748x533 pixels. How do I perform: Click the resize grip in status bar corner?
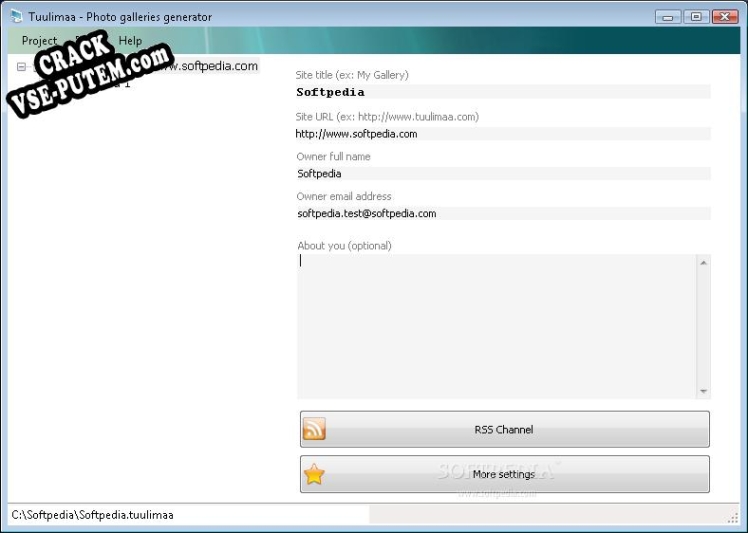[x=733, y=518]
